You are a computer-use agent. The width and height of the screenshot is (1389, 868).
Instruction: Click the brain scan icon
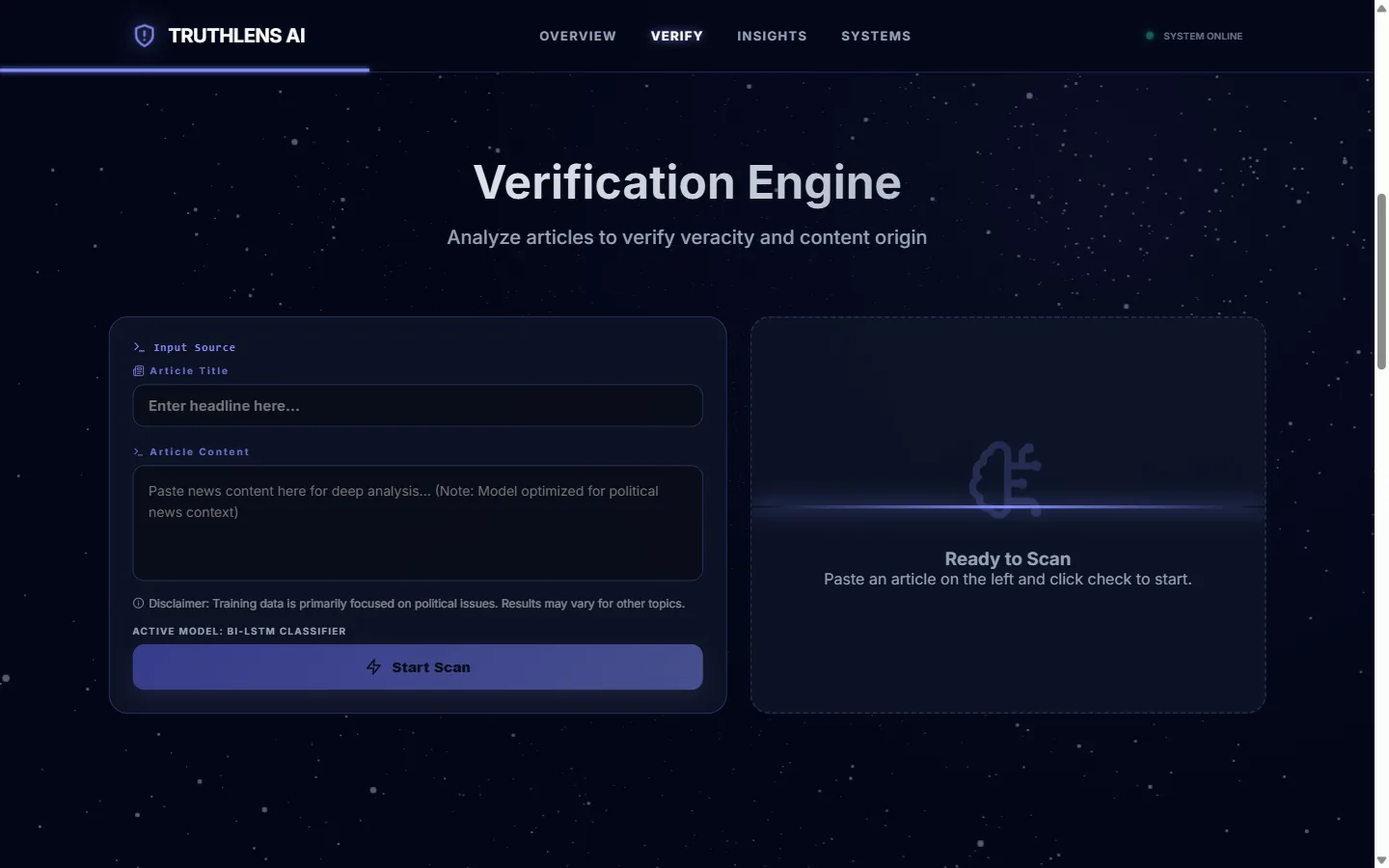pyautogui.click(x=1007, y=479)
